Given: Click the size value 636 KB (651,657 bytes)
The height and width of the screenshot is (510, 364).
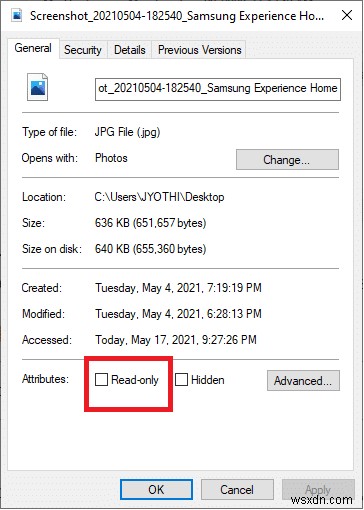Looking at the screenshot, I should (x=150, y=223).
